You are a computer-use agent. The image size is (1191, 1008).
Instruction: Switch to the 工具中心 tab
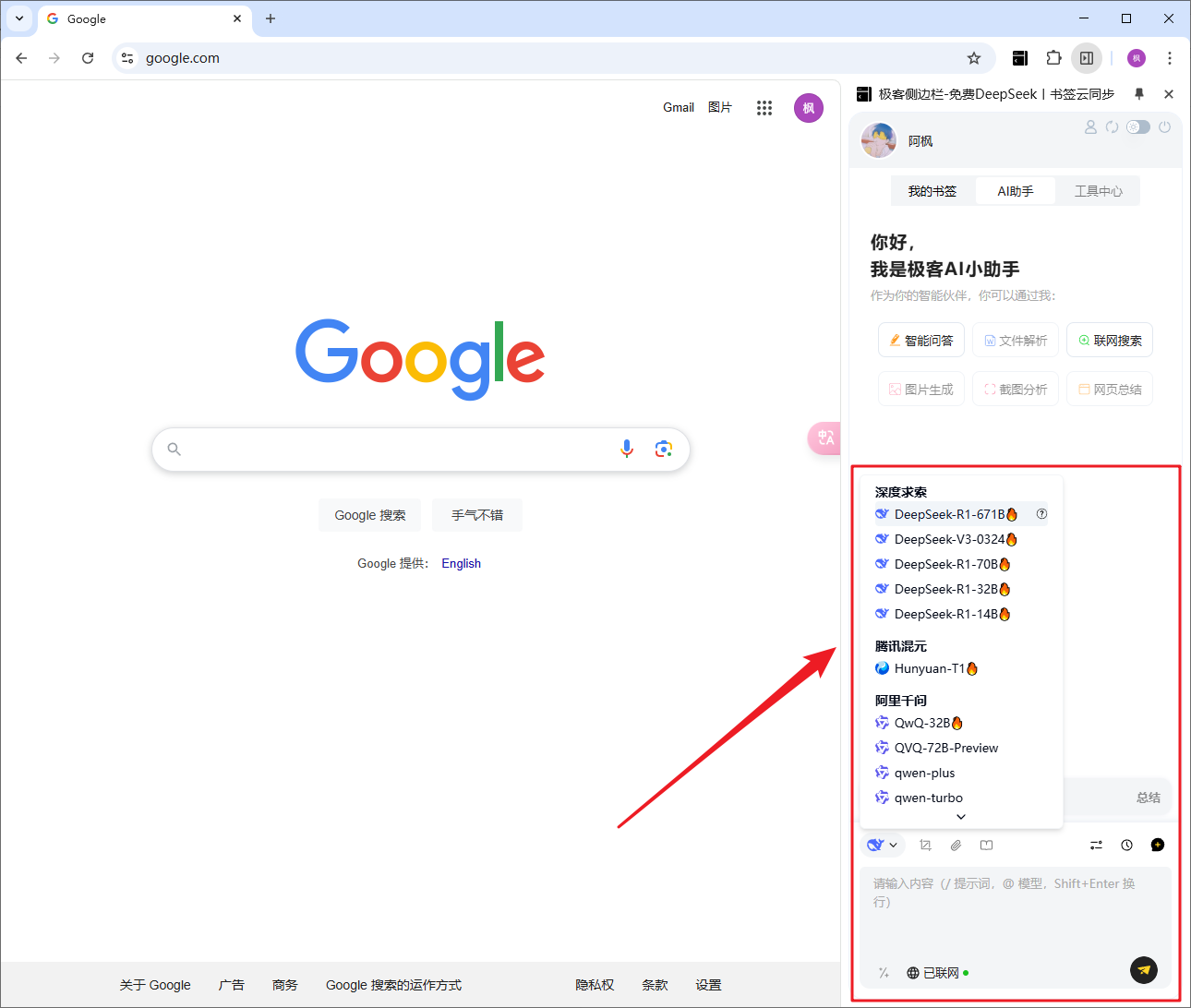(x=1098, y=191)
